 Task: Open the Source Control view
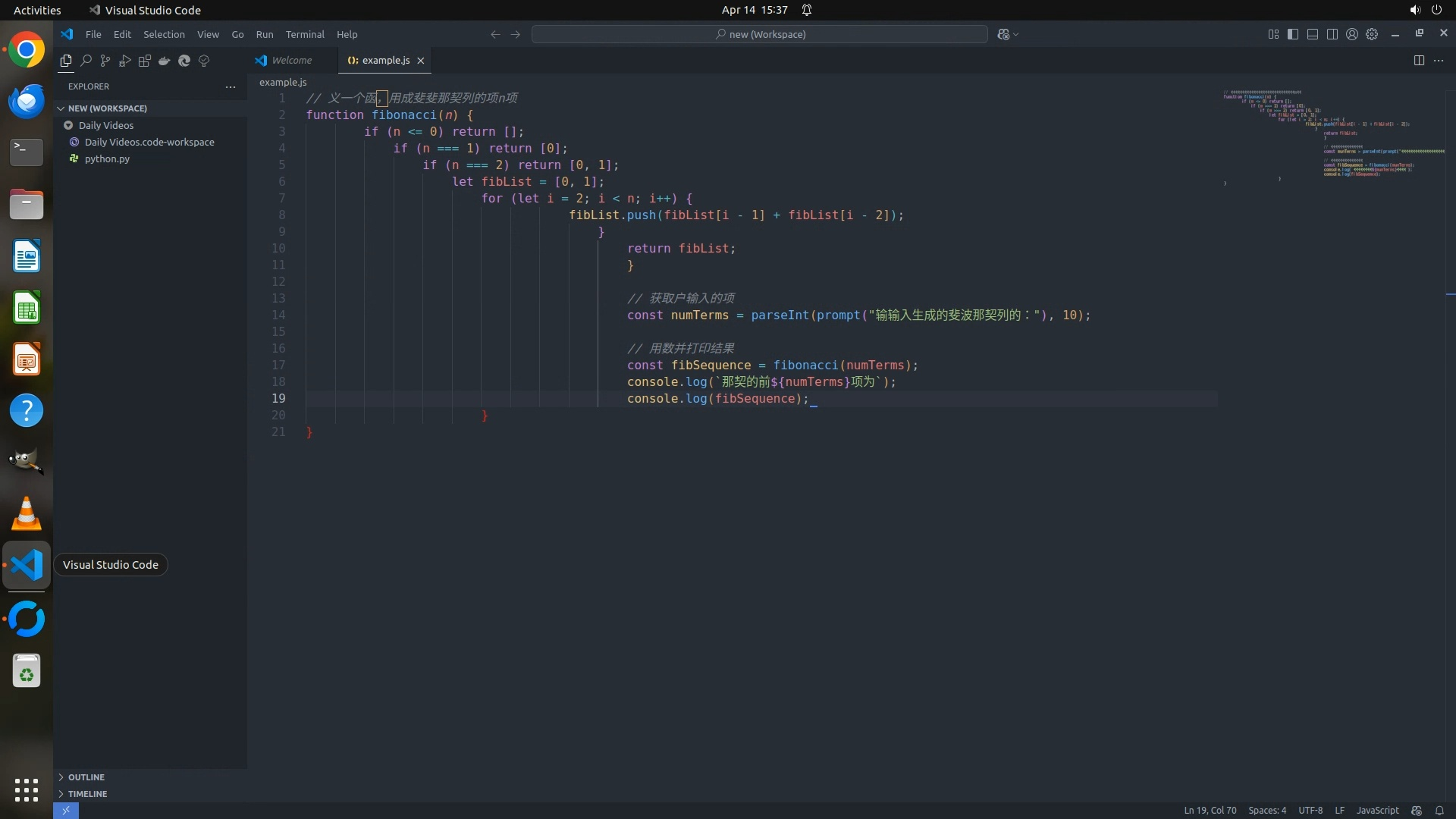105,61
